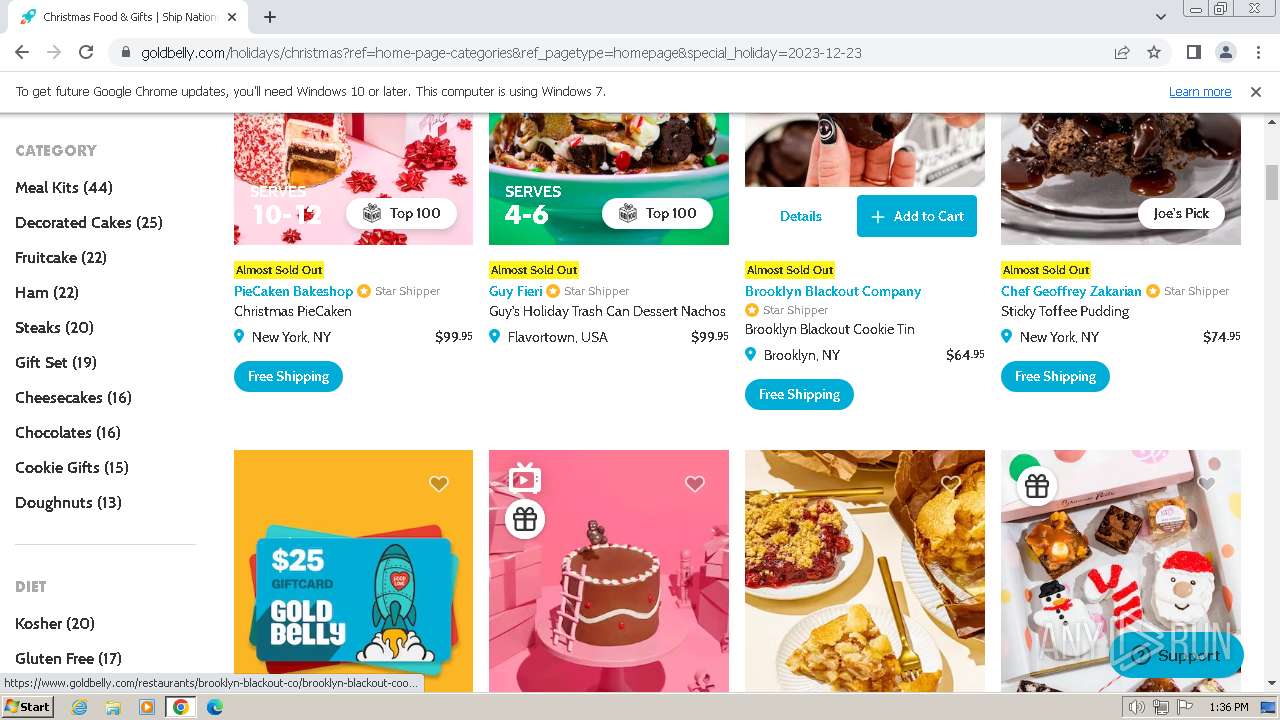This screenshot has width=1280, height=720.
Task: Click the video icon on pink cake image
Action: [x=524, y=479]
